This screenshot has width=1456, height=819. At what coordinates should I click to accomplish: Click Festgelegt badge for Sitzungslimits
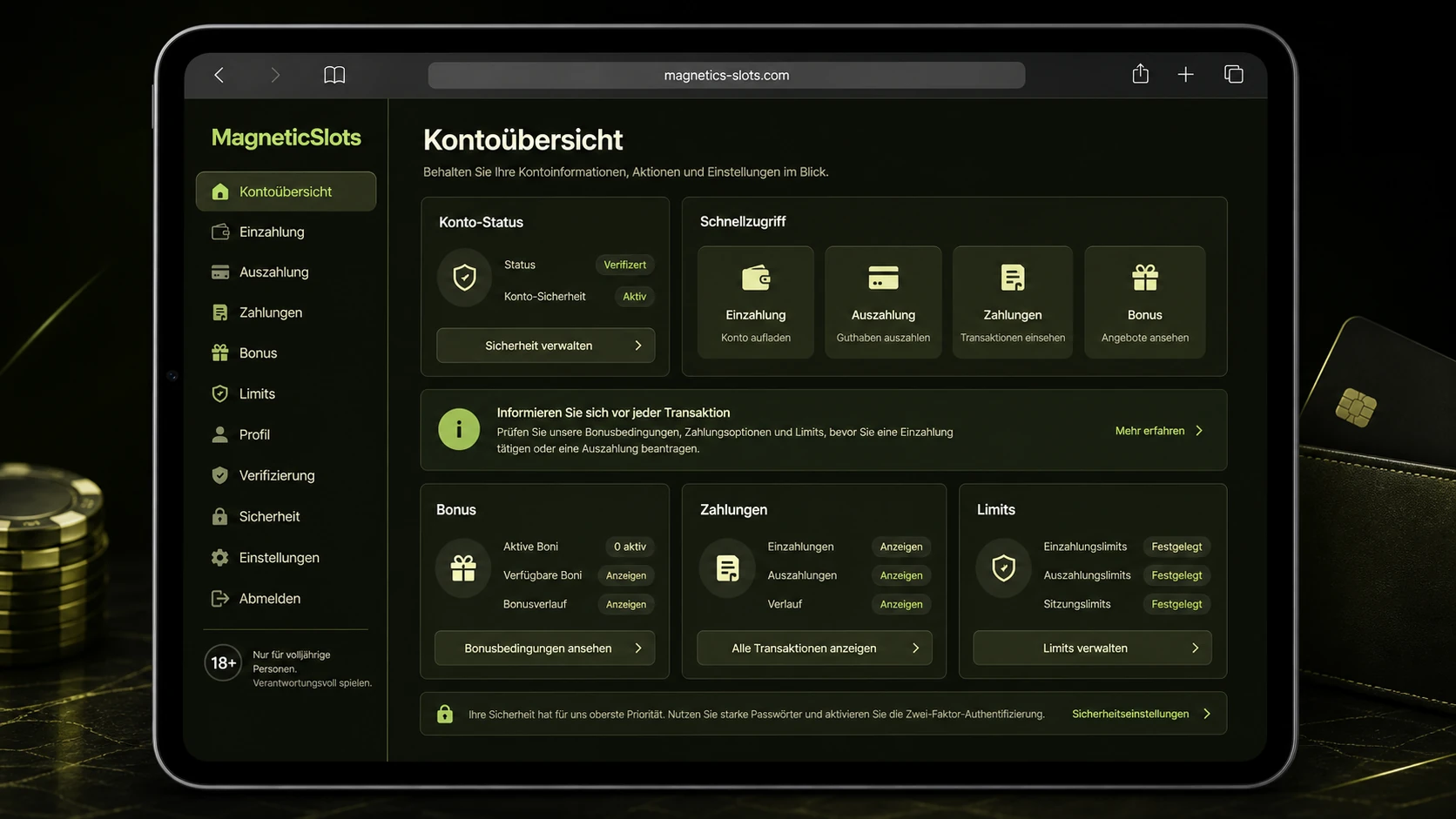point(1176,604)
